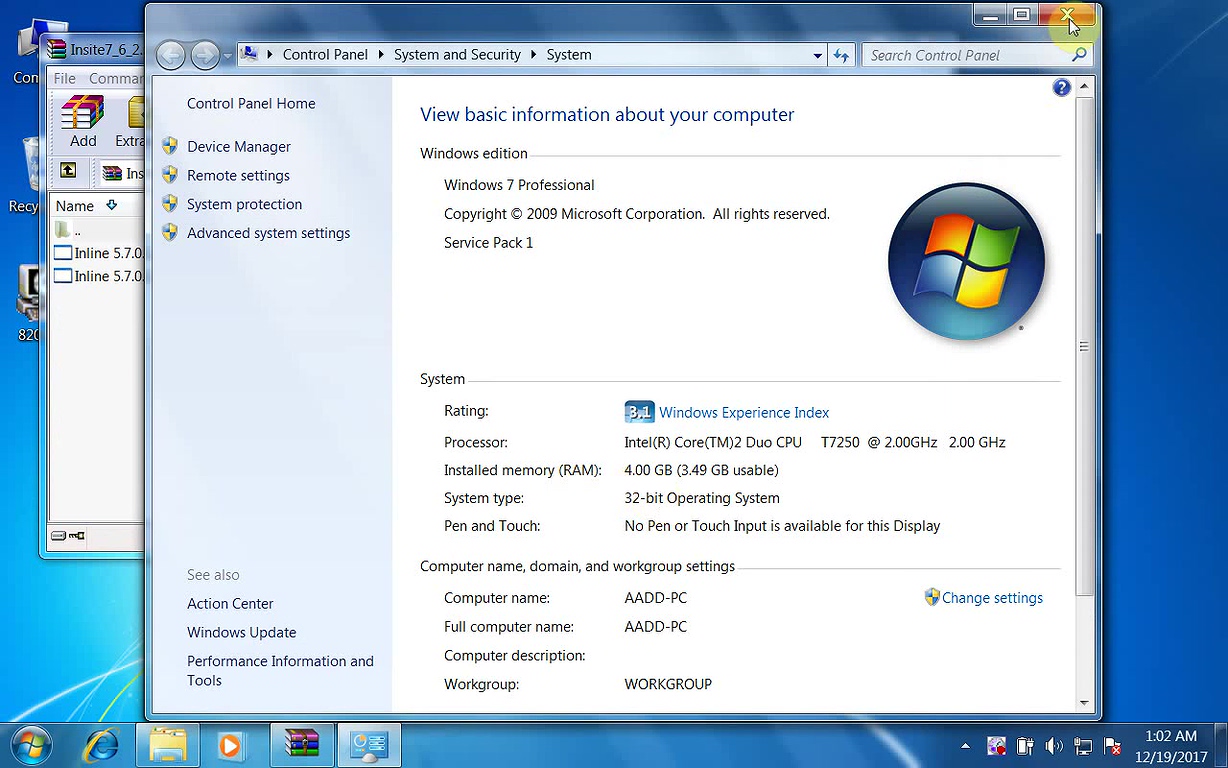Viewport: 1228px width, 768px height.
Task: Click System and Security breadcrumb
Action: click(457, 55)
